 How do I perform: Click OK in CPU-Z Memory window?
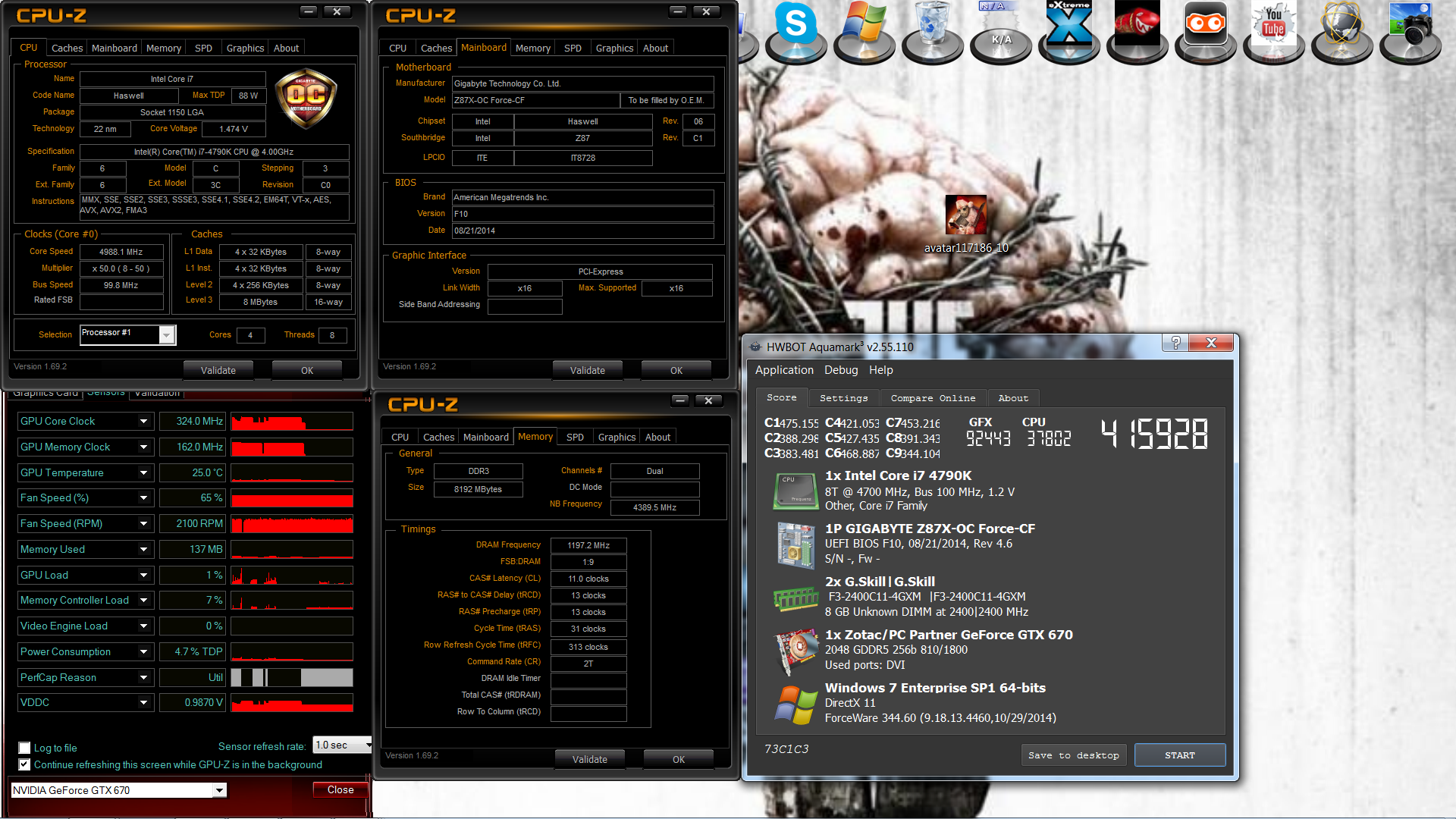click(678, 759)
